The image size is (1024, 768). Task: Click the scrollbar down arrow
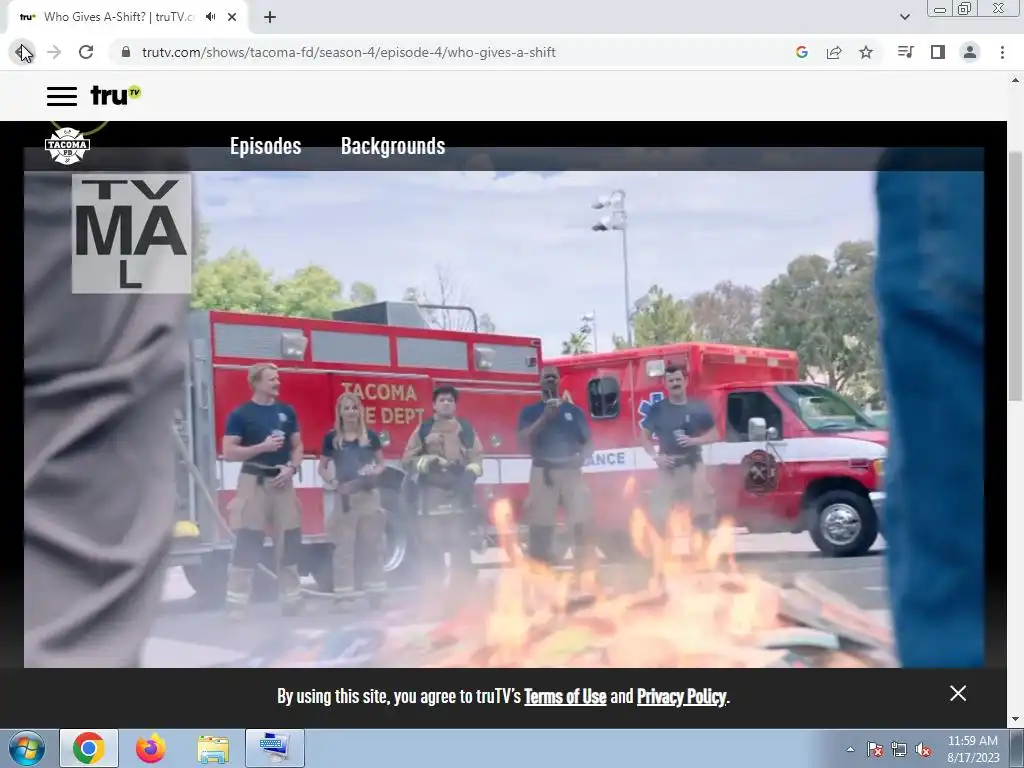click(x=1015, y=720)
